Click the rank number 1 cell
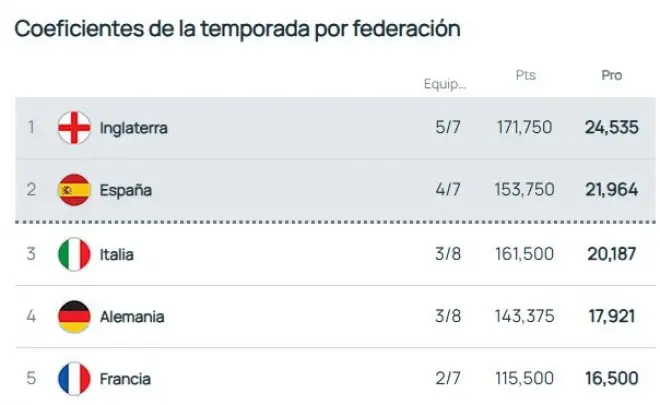Viewport: 660px width, 405px height. coord(31,128)
